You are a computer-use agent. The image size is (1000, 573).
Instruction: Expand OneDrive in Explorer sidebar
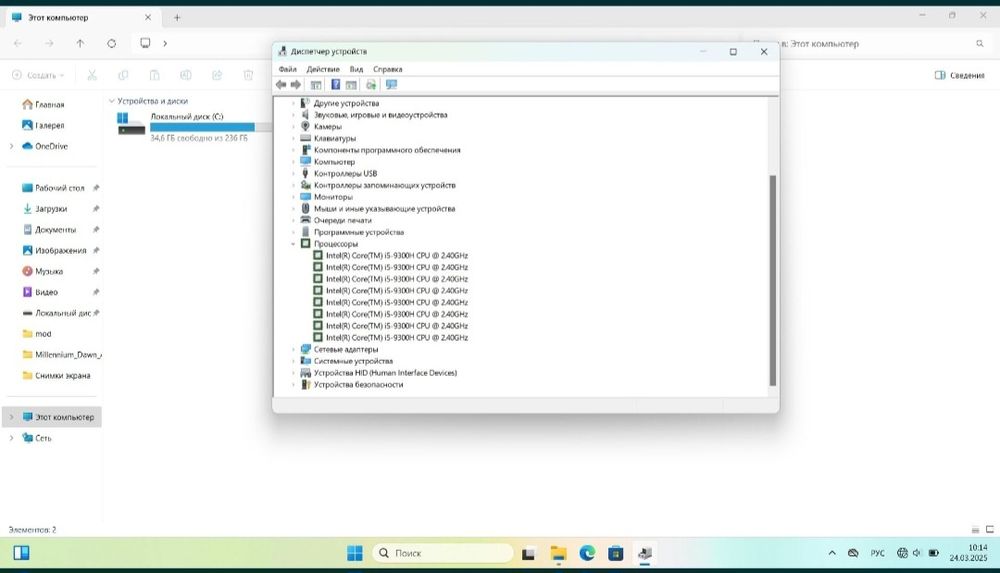(11, 146)
